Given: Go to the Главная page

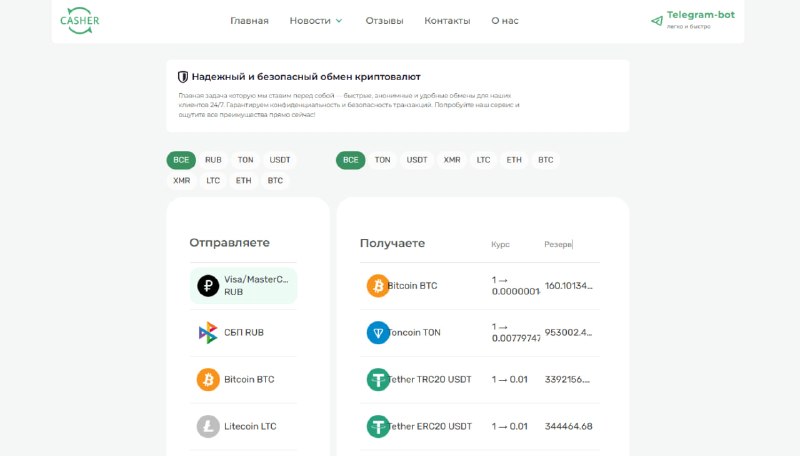Looking at the screenshot, I should click(249, 21).
